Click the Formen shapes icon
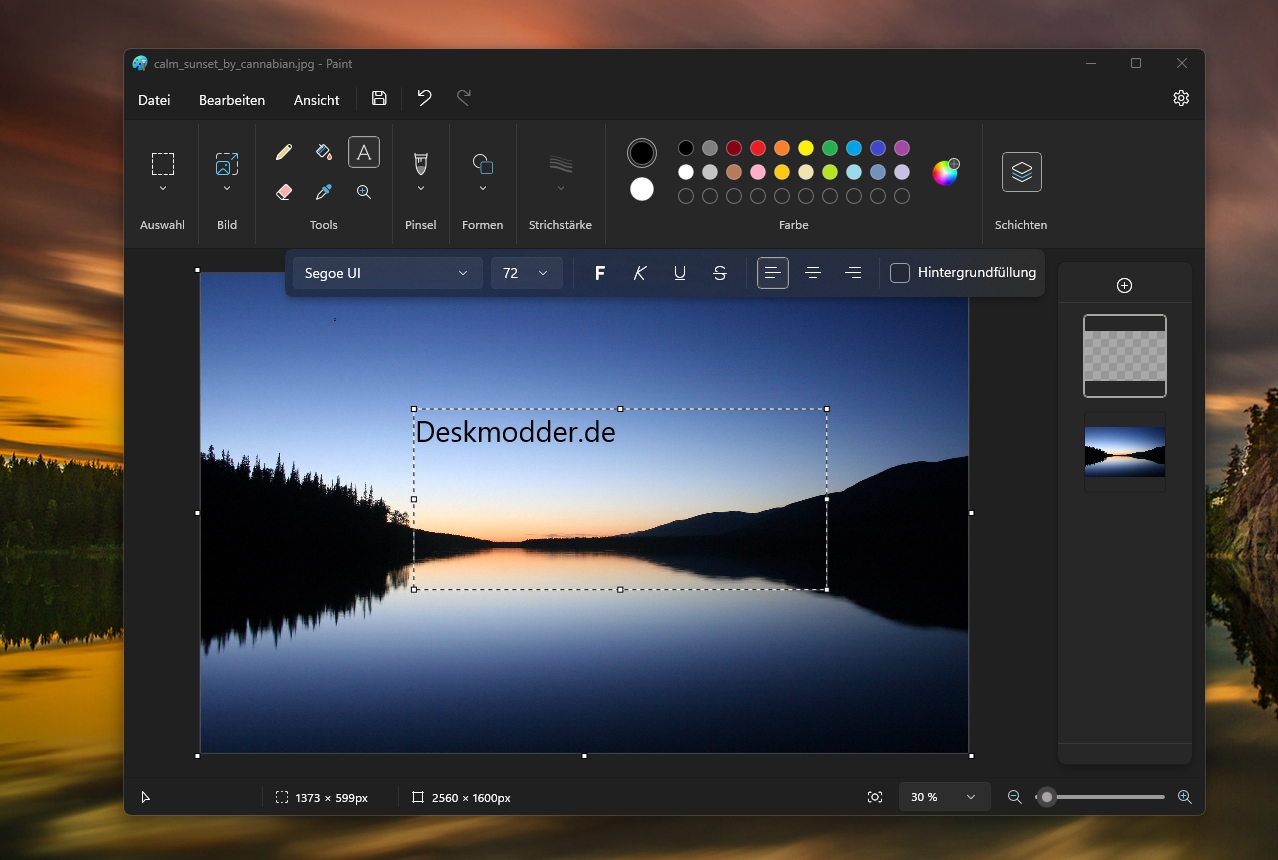This screenshot has height=860, width=1278. [x=483, y=163]
